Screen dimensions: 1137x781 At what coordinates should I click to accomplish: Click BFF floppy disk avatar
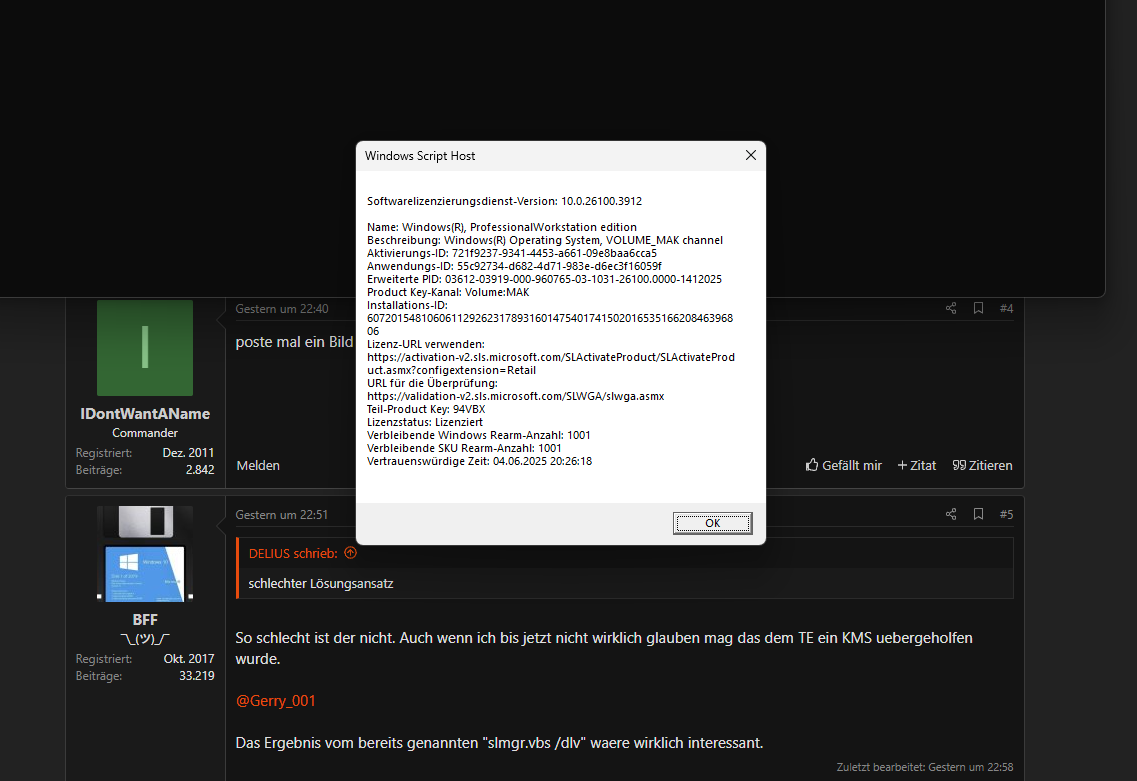click(x=145, y=554)
